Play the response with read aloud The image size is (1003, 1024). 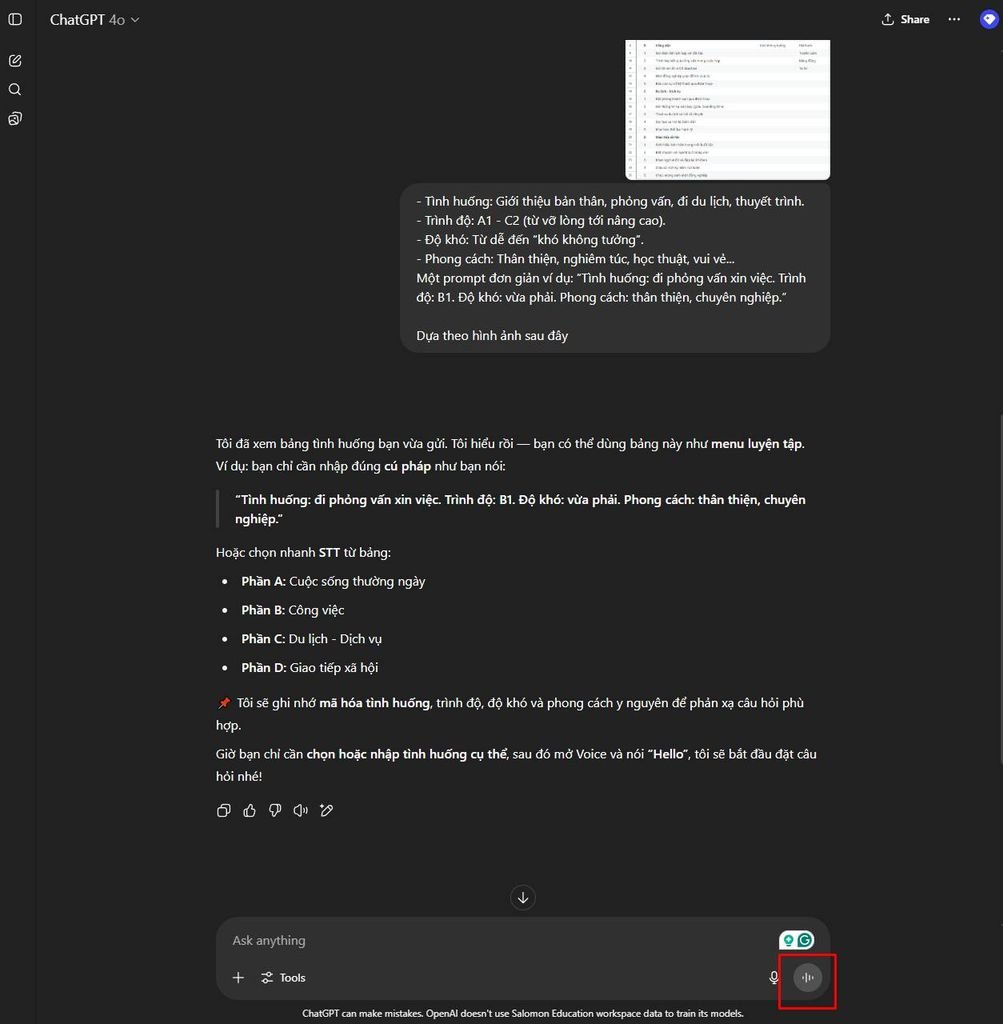(x=300, y=810)
